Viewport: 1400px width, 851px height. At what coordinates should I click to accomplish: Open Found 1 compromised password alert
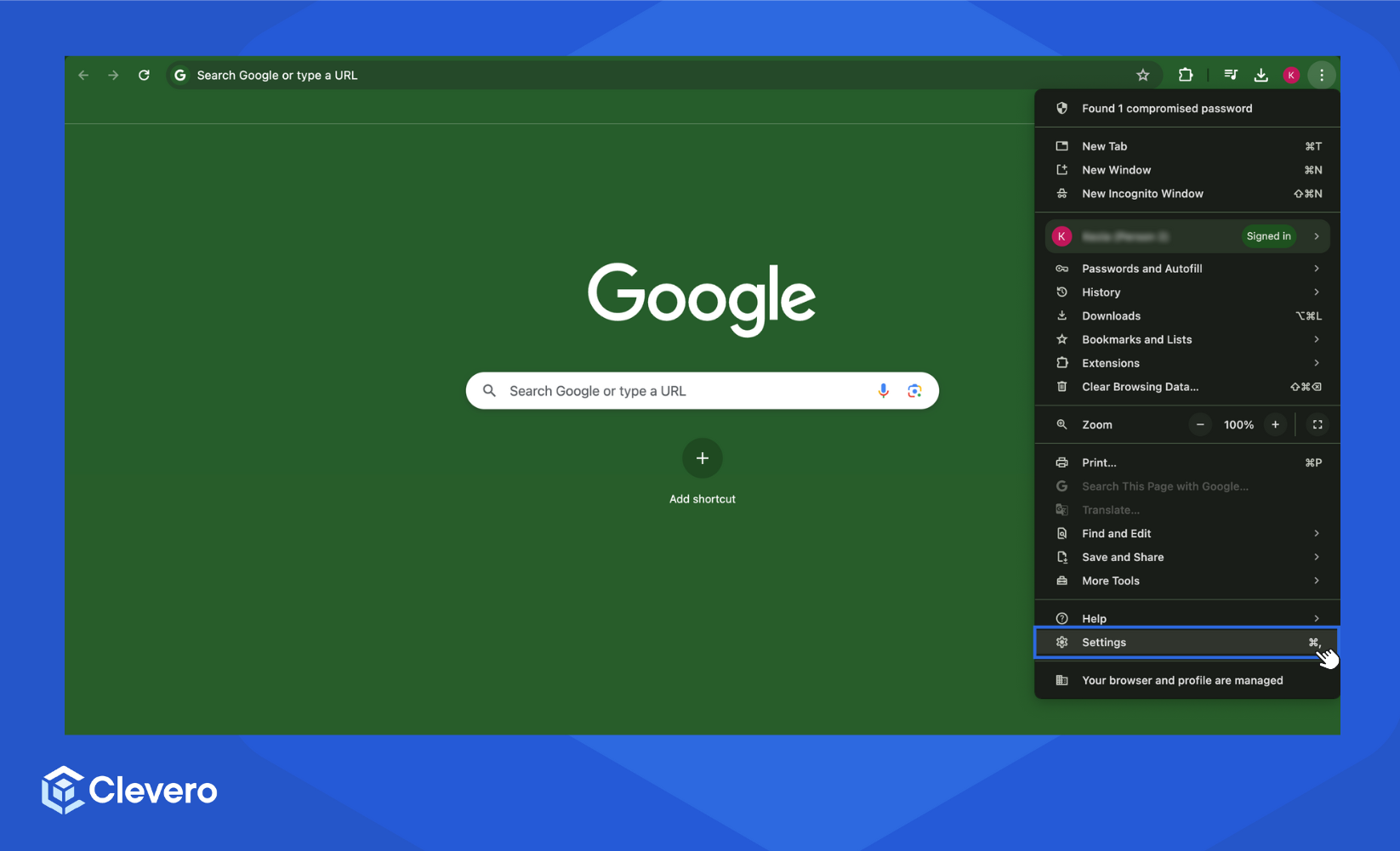(1187, 108)
